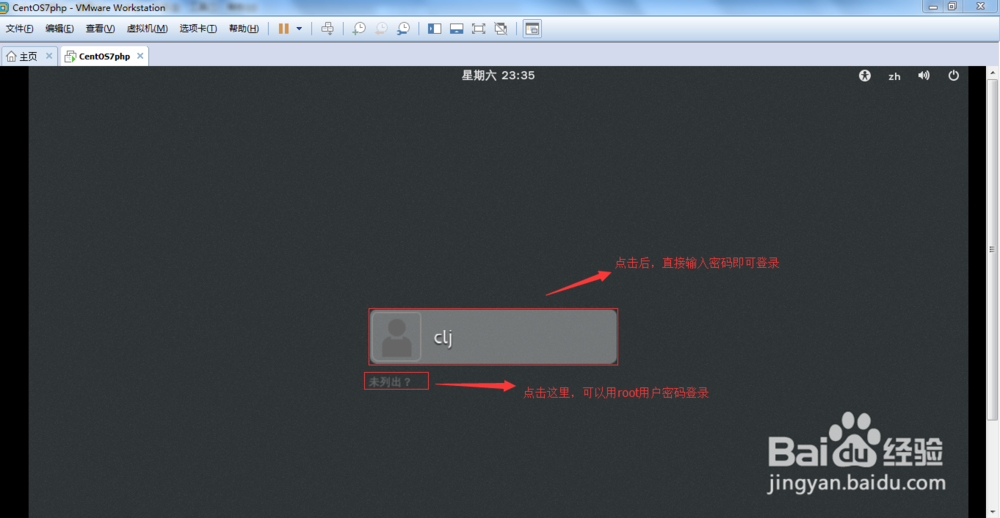Click the volume speaker icon

923,76
